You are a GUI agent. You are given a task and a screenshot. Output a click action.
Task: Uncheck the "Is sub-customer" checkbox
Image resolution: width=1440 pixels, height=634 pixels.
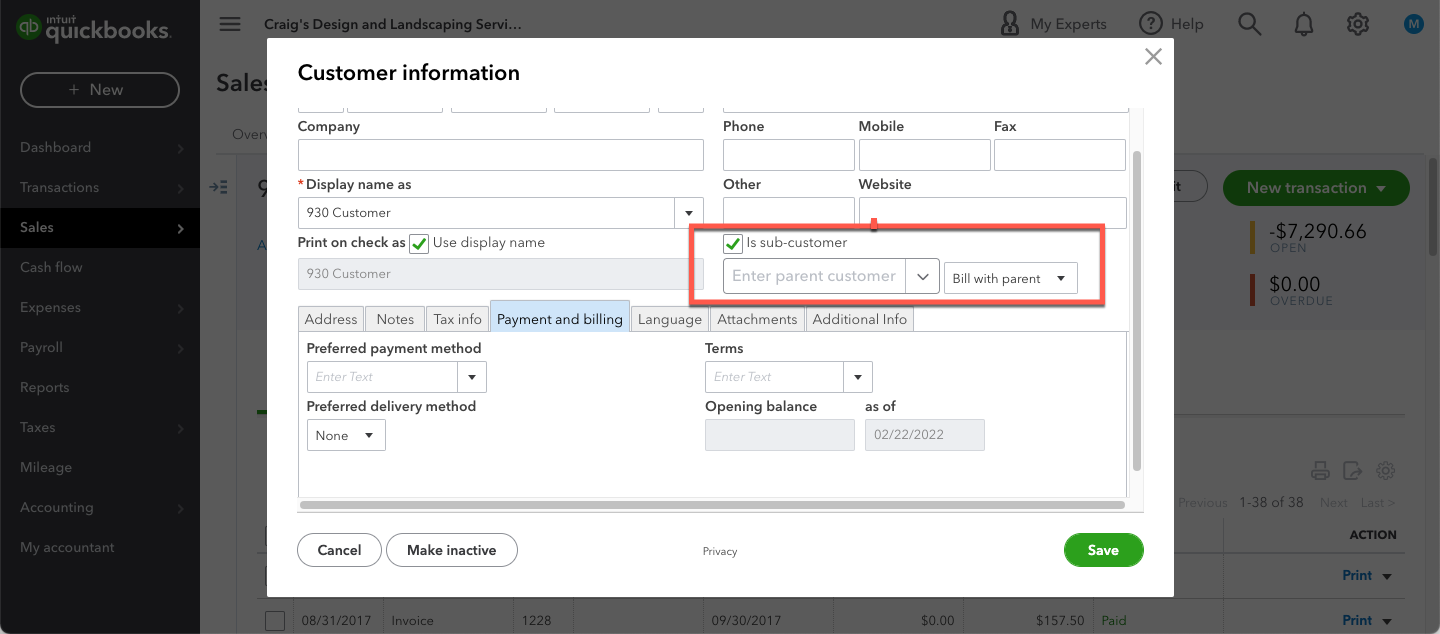pos(733,242)
